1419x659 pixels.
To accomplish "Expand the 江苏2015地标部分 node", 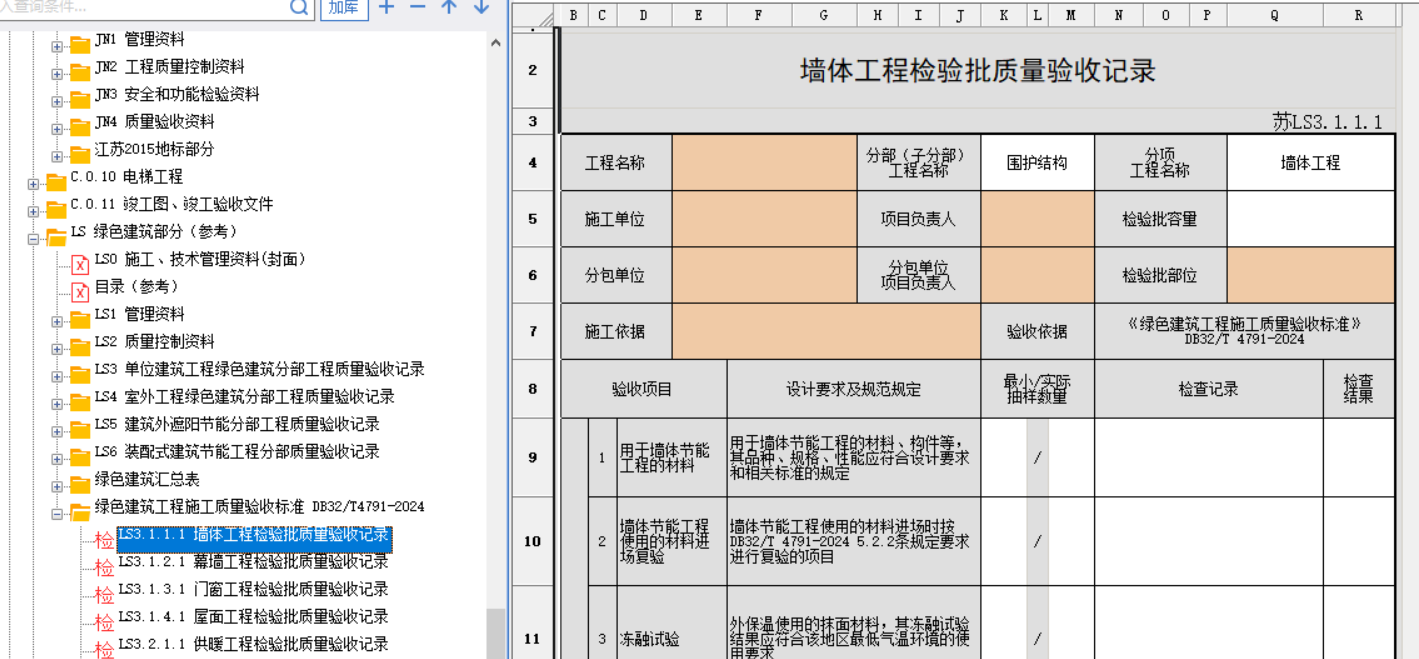I will click(57, 156).
